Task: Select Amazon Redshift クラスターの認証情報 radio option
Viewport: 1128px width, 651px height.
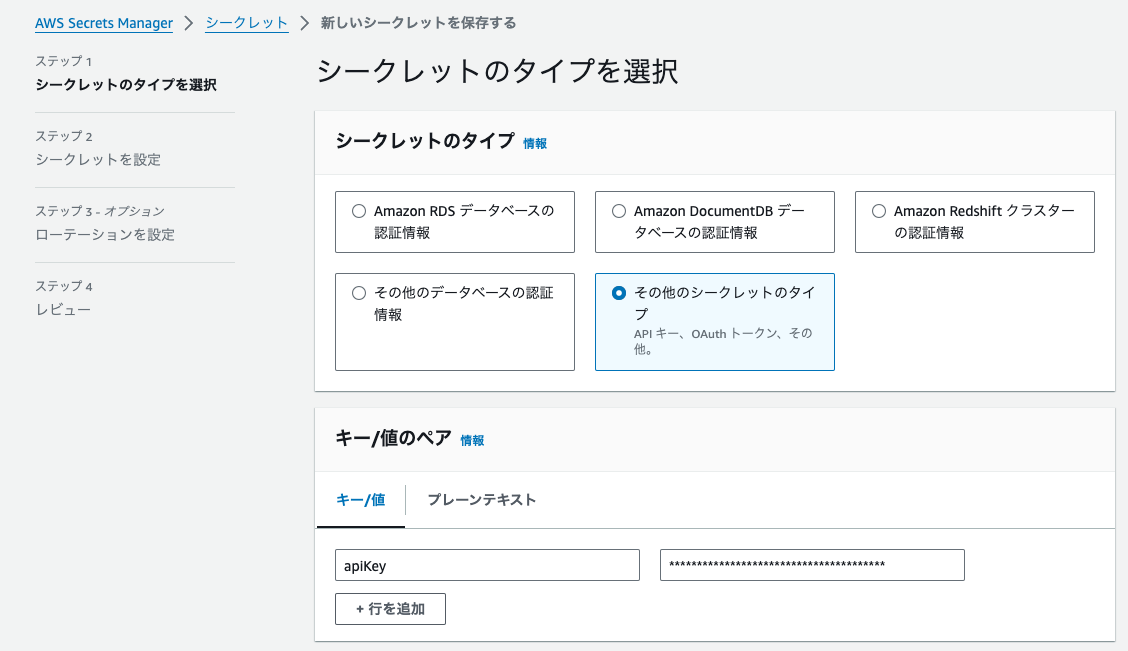Action: (878, 211)
